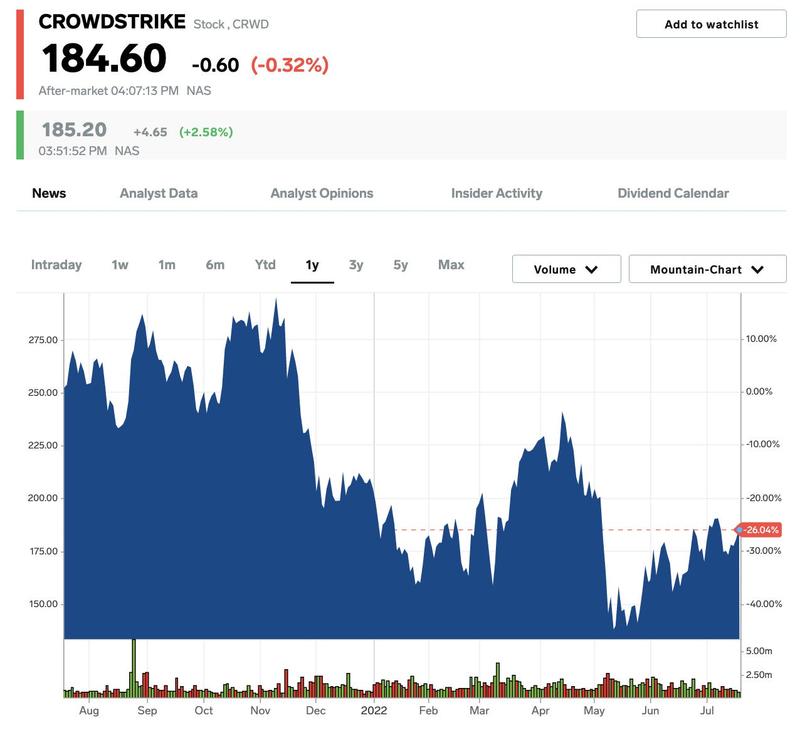
Task: Select the 1w chart range
Action: pos(120,265)
